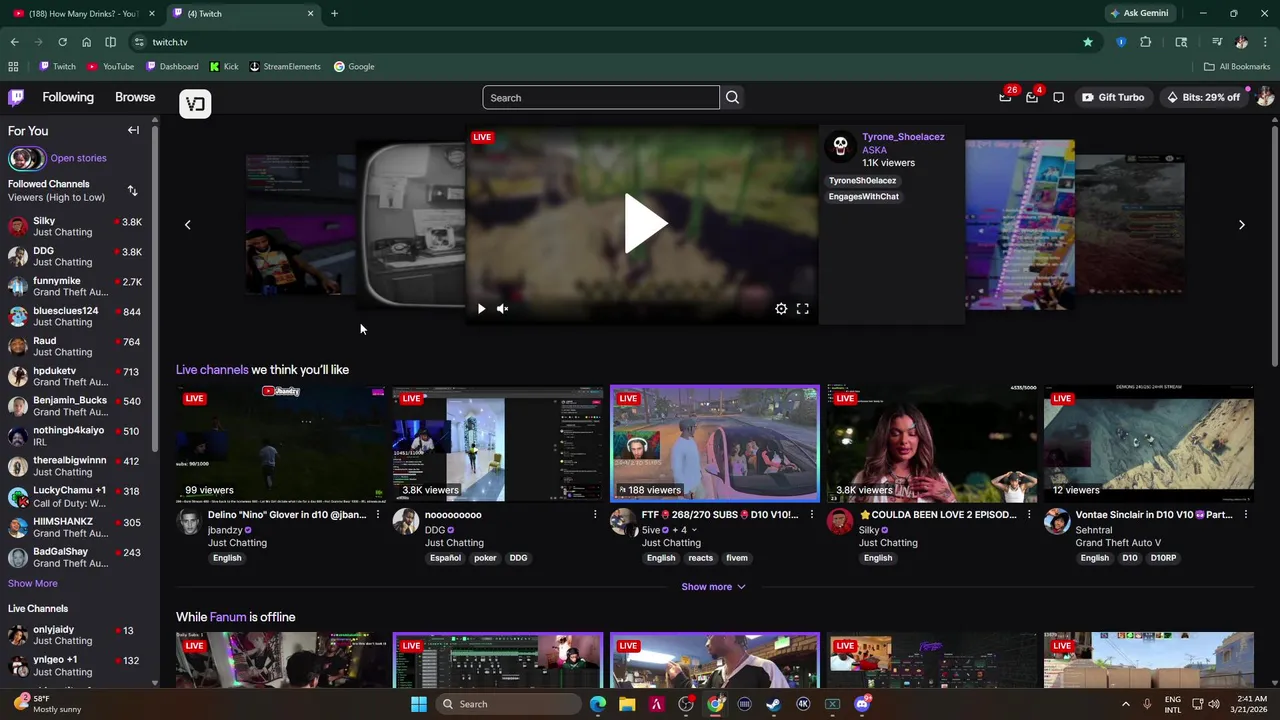
Task: Bookmark this page with star icon
Action: (1088, 42)
